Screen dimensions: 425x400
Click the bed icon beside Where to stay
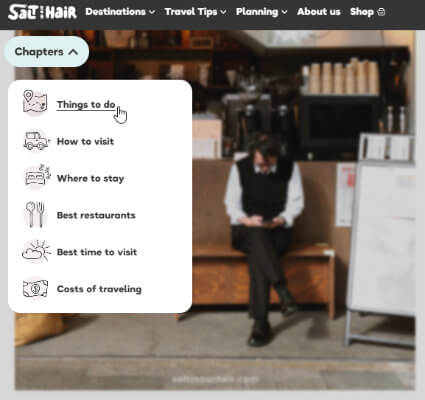37,176
